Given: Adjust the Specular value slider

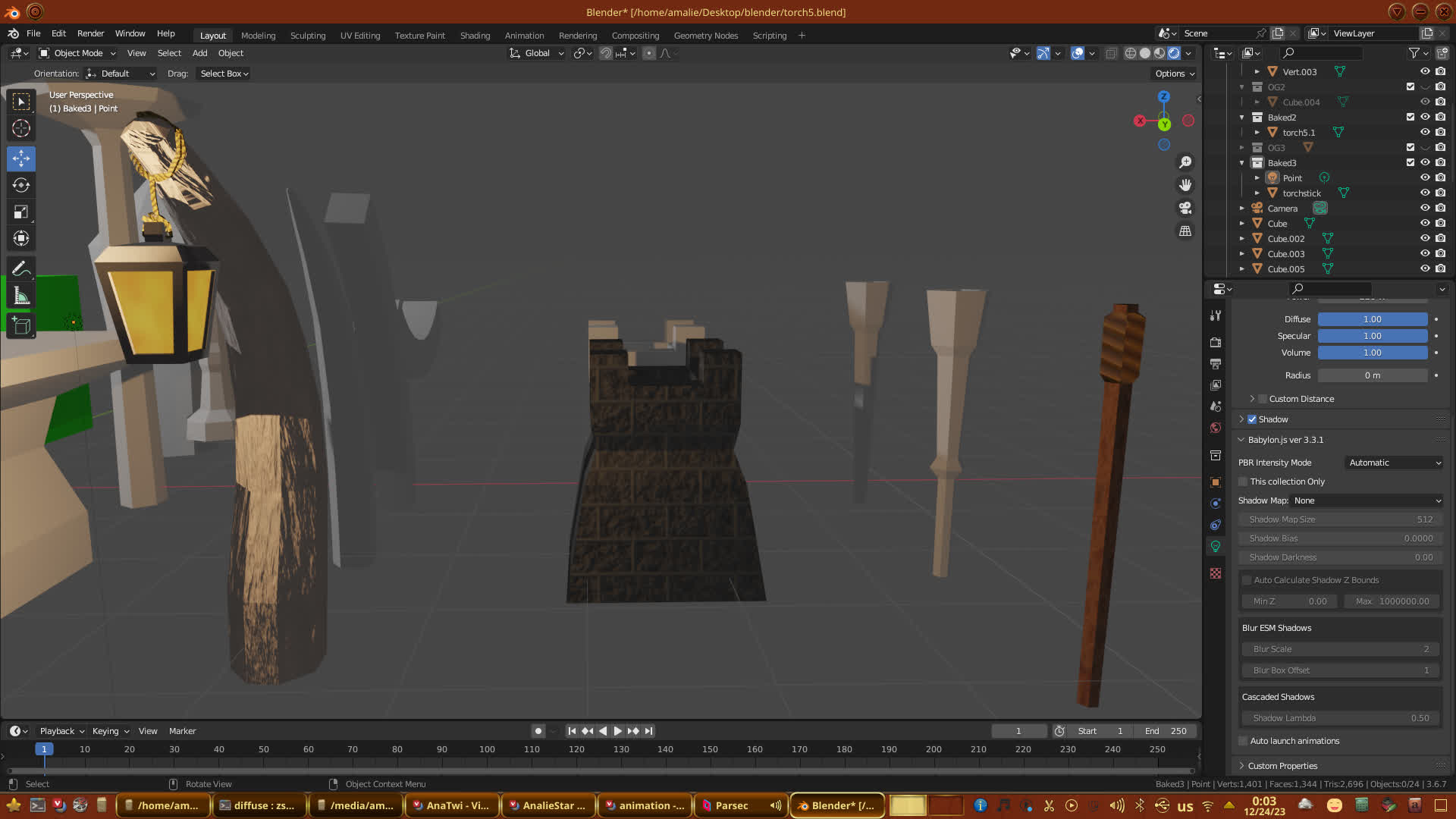Looking at the screenshot, I should [x=1372, y=336].
